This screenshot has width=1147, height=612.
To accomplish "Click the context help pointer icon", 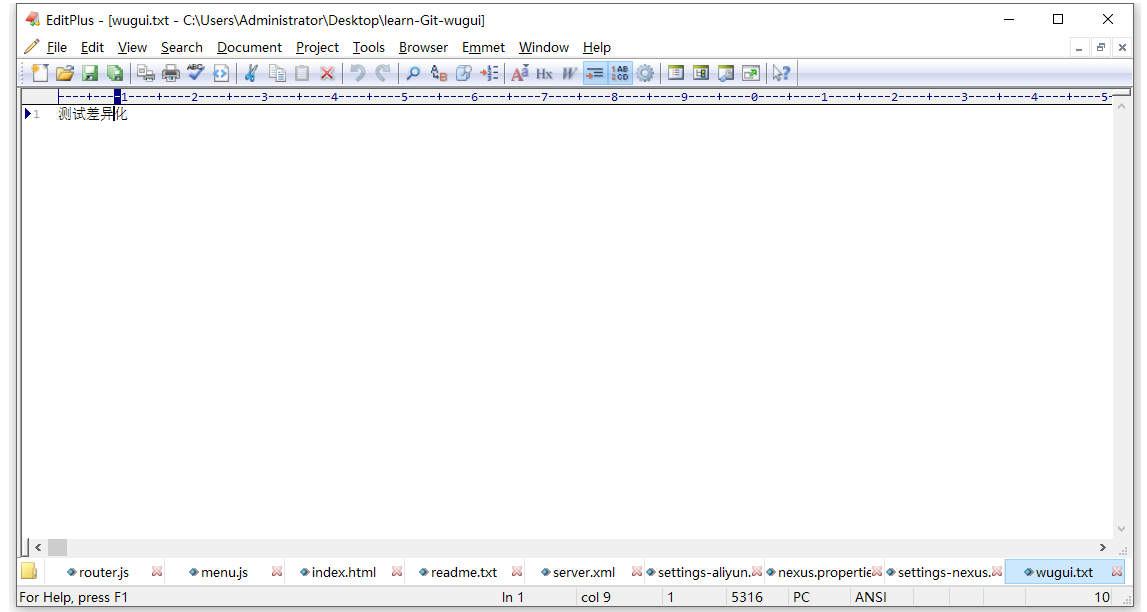I will [781, 73].
